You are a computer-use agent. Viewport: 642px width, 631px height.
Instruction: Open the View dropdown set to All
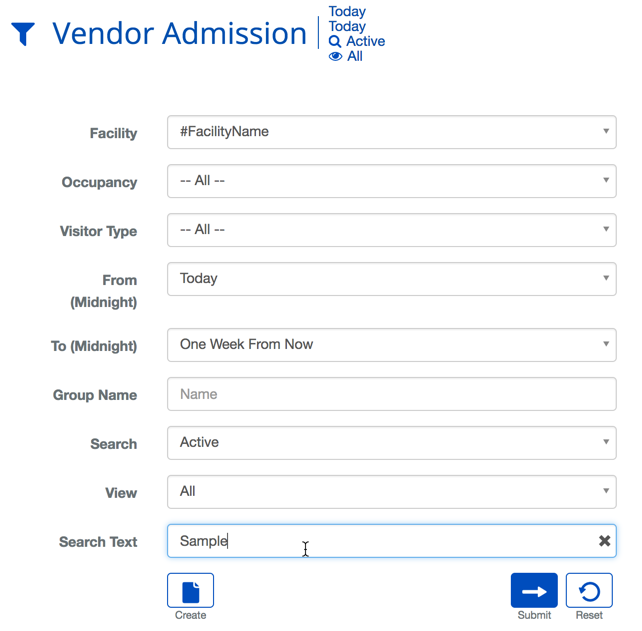pos(391,492)
